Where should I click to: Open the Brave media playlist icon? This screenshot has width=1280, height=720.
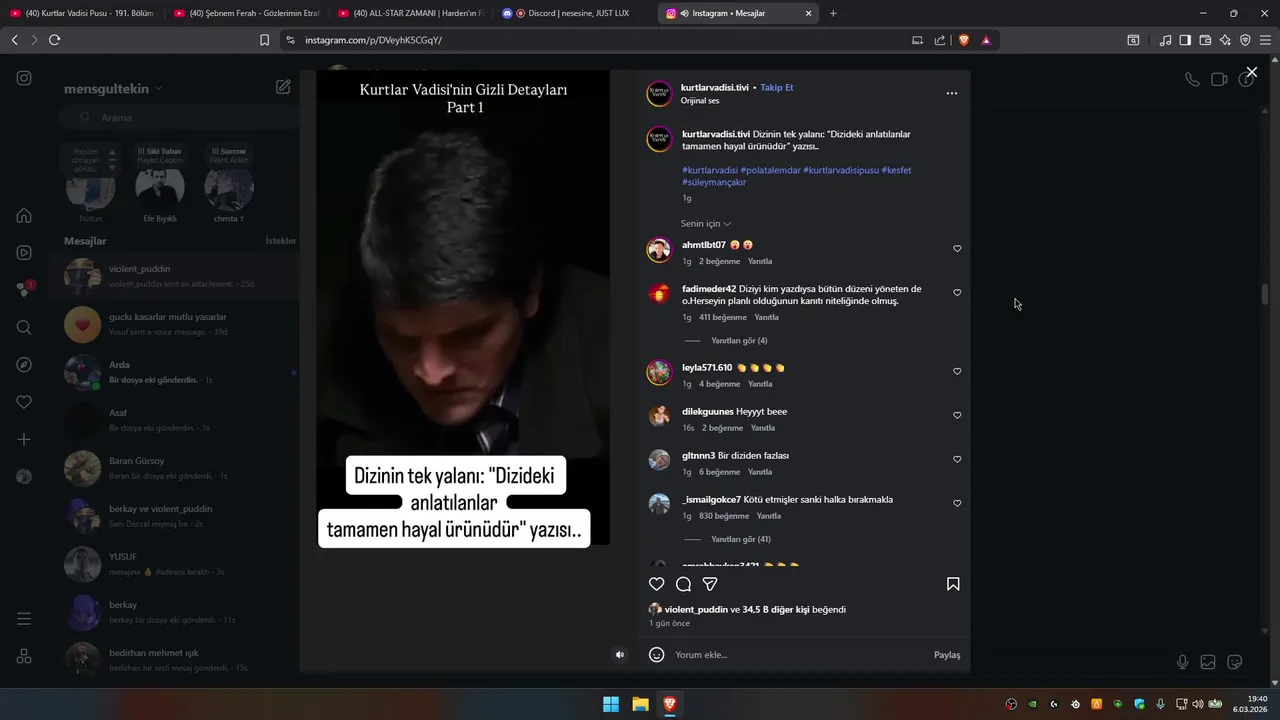1165,40
